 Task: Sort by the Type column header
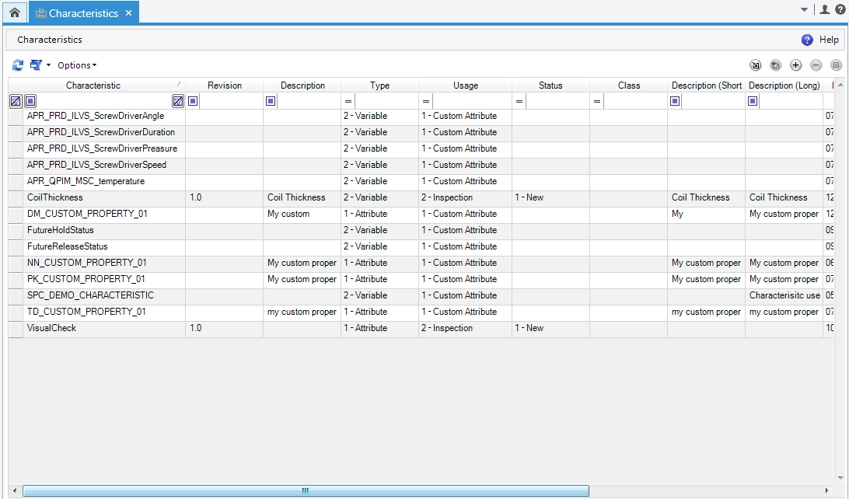click(x=379, y=85)
